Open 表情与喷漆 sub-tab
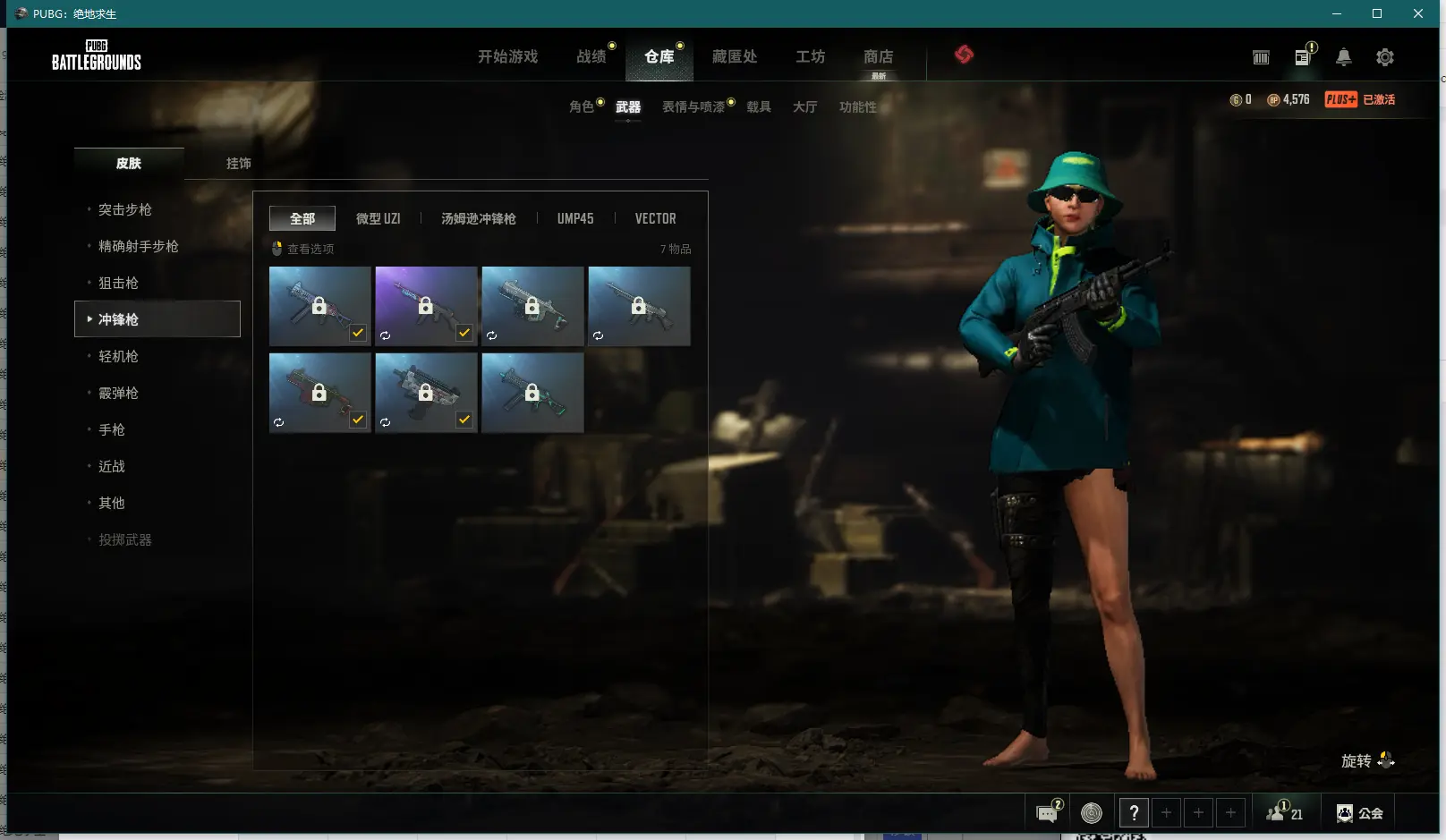 (693, 106)
